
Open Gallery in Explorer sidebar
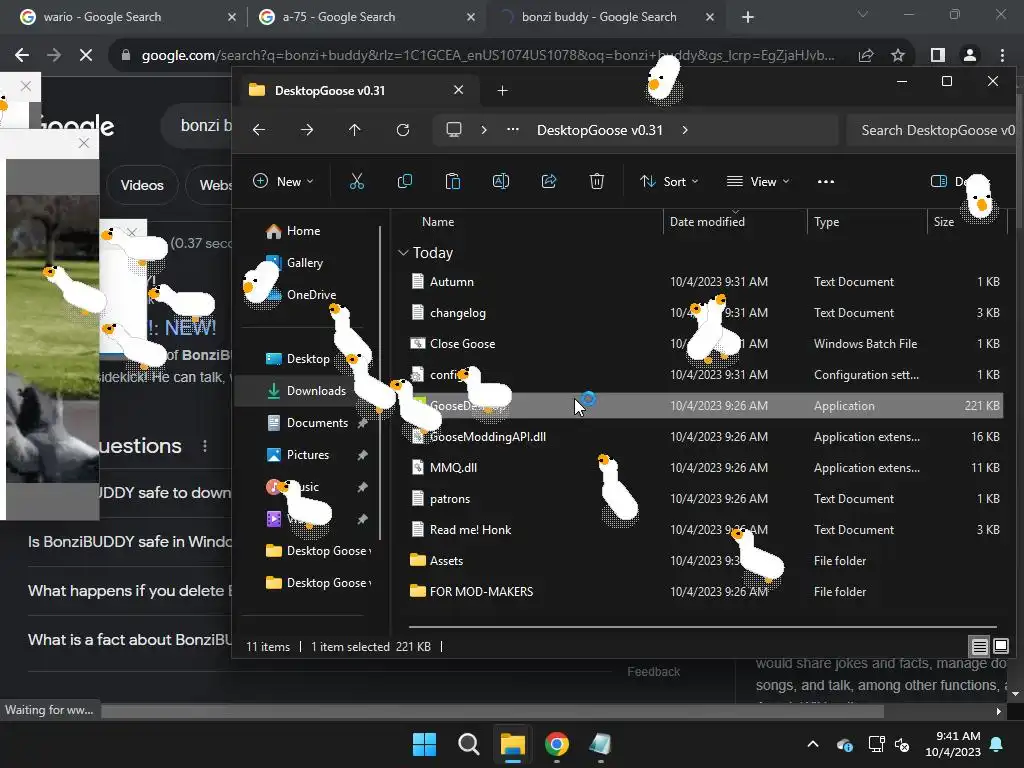pos(304,263)
